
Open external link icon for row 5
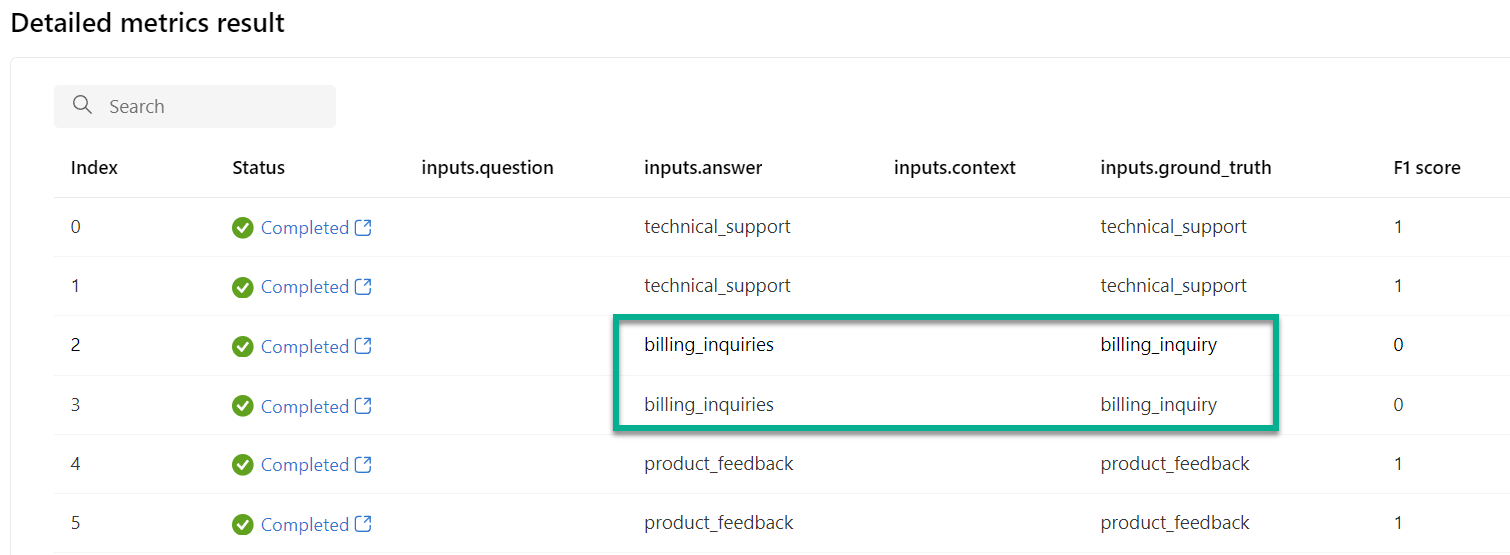(363, 524)
